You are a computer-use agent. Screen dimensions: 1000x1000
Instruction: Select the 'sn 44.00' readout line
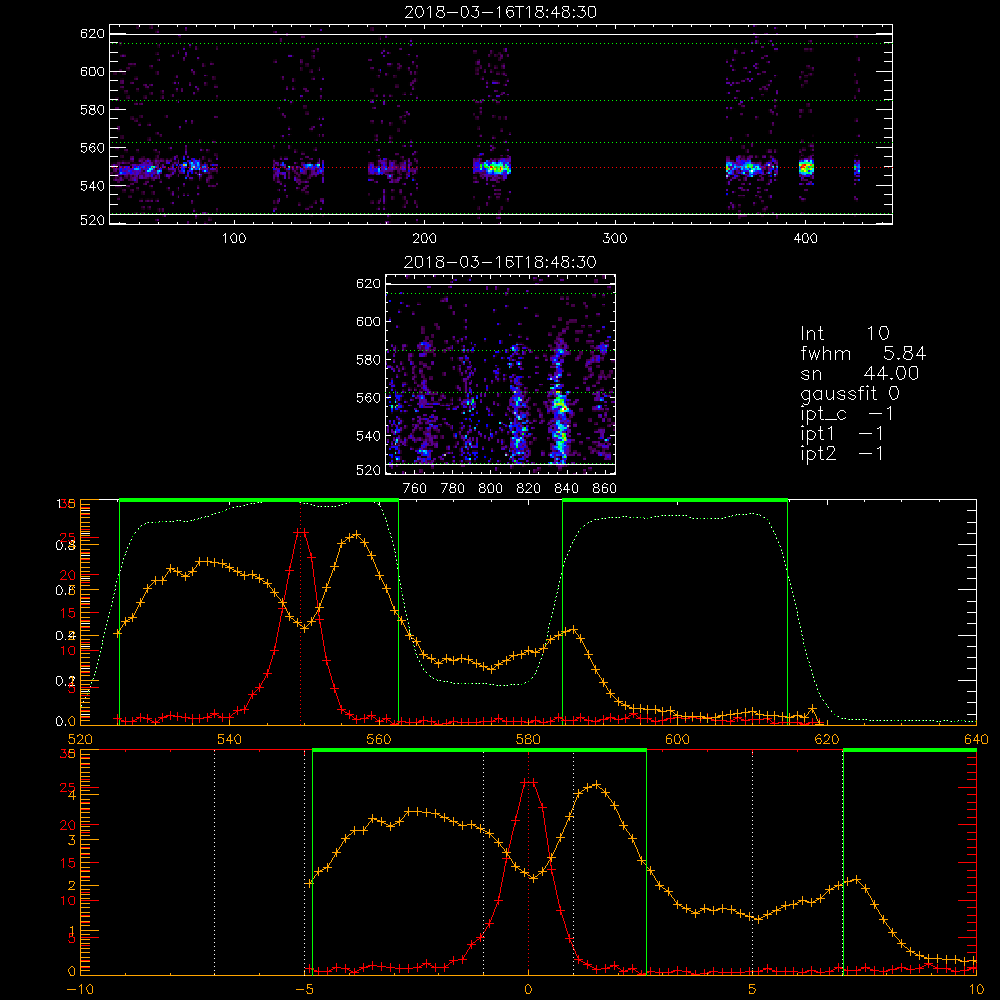click(x=860, y=373)
